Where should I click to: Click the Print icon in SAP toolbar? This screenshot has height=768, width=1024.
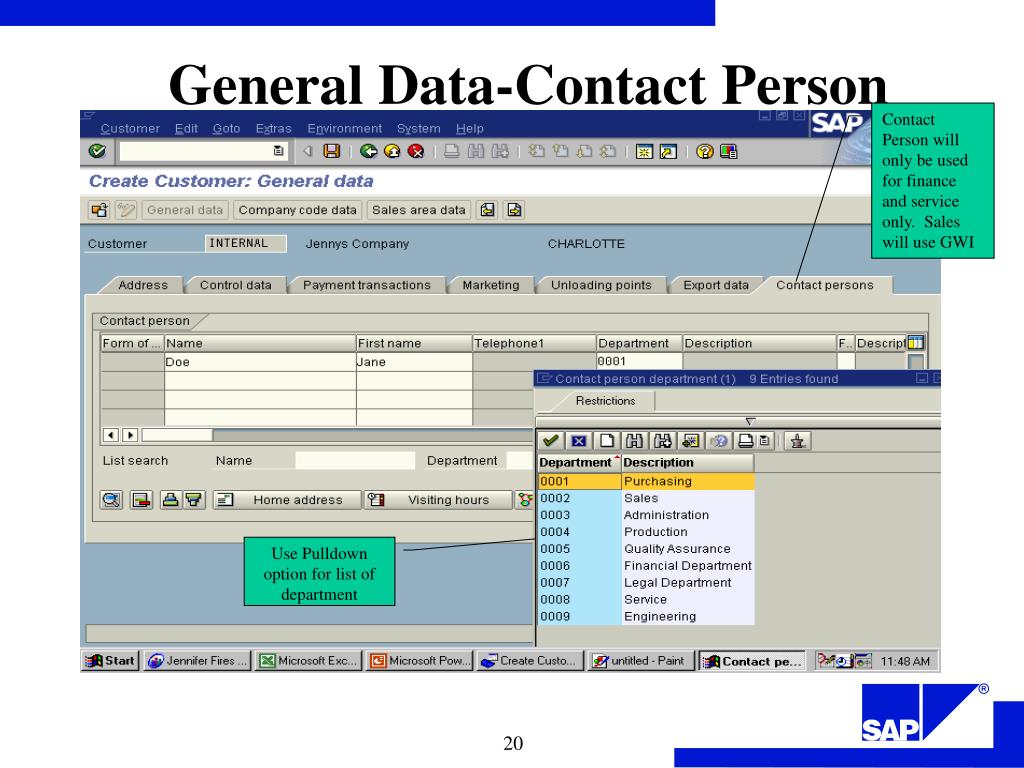451,152
